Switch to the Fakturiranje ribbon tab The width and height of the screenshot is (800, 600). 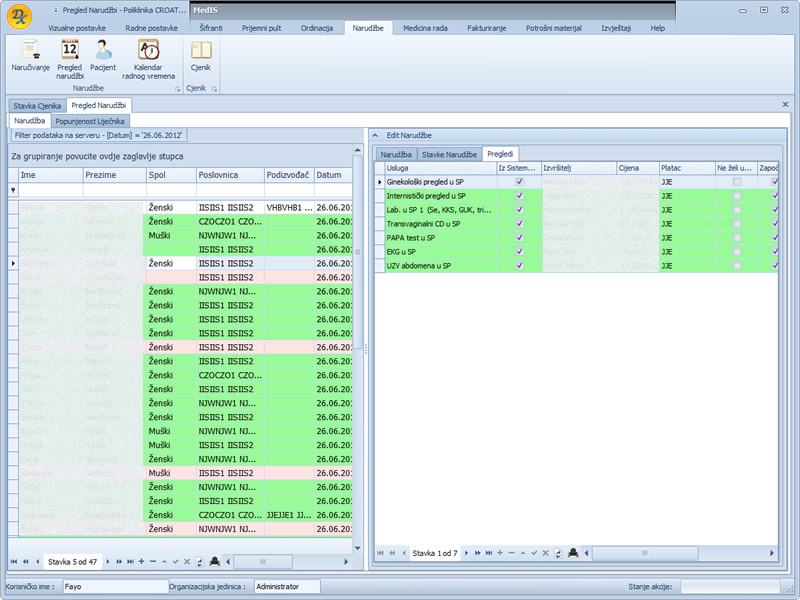click(x=487, y=28)
